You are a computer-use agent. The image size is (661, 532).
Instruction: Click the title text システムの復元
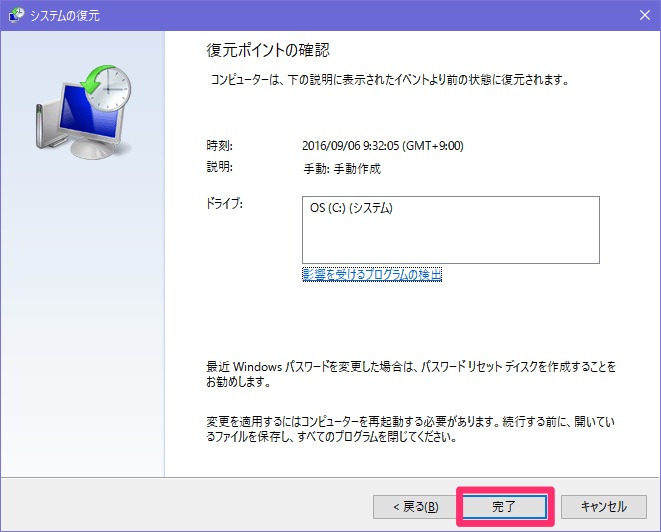[x=65, y=16]
